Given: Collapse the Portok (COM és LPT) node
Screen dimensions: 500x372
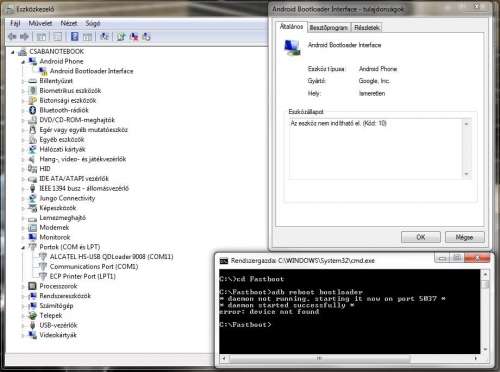Looking at the screenshot, I should 23,247.
